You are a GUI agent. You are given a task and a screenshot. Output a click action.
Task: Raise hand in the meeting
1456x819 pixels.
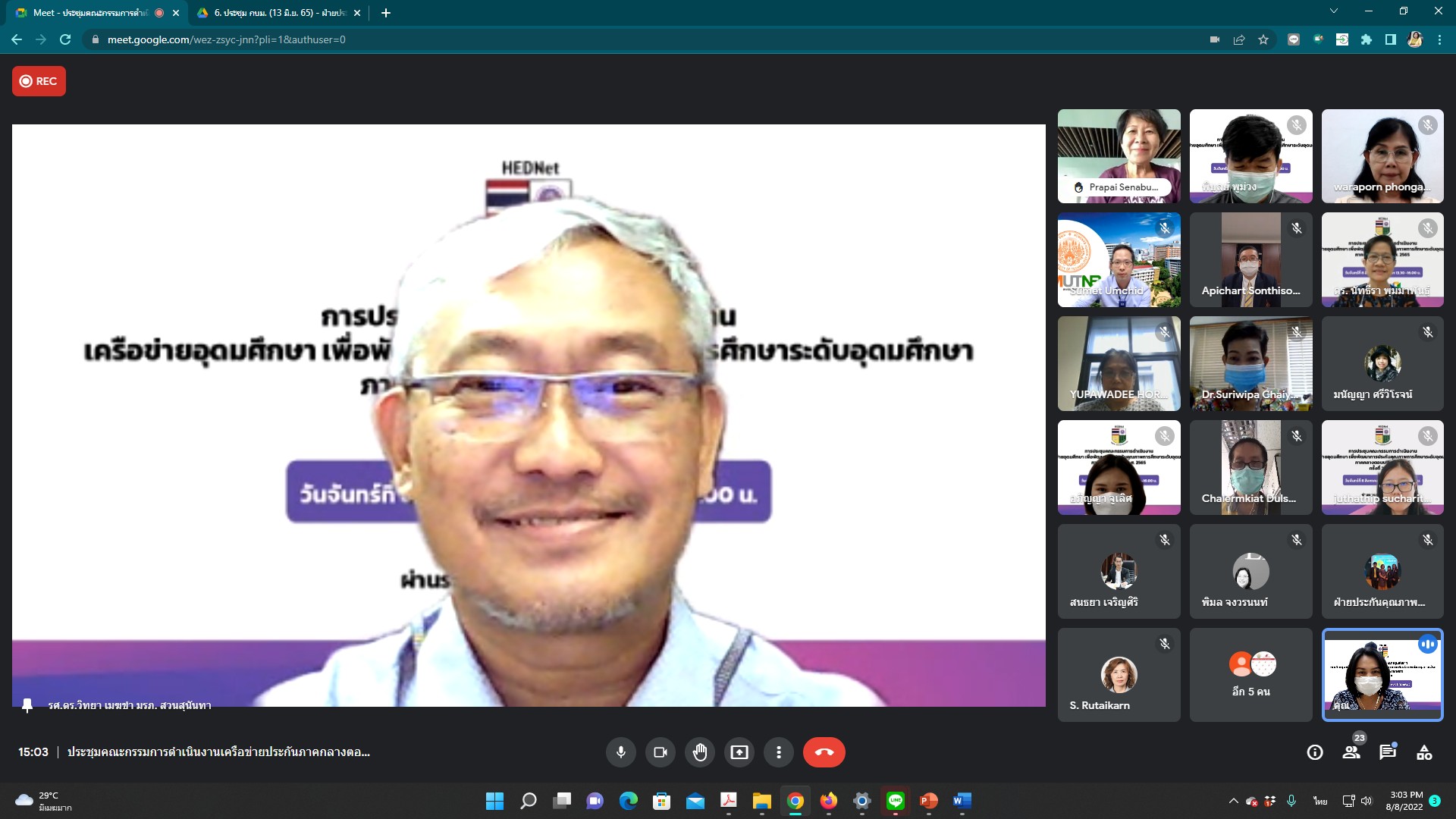click(699, 752)
